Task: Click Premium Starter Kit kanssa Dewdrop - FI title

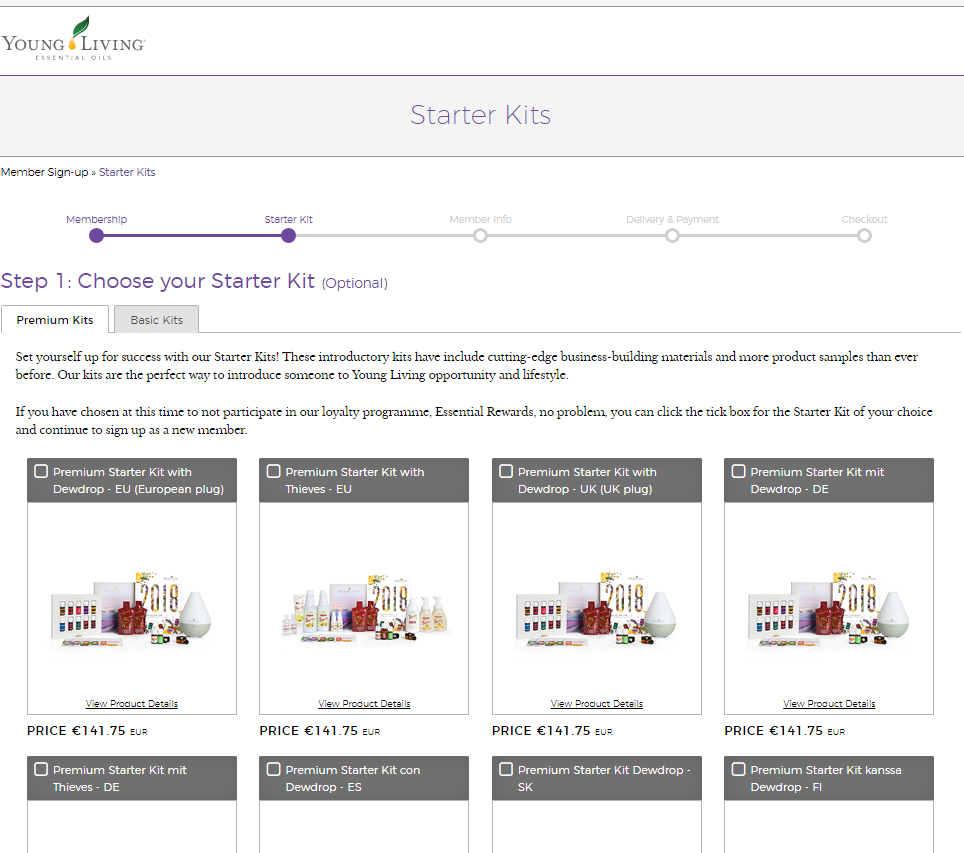Action: coord(826,778)
